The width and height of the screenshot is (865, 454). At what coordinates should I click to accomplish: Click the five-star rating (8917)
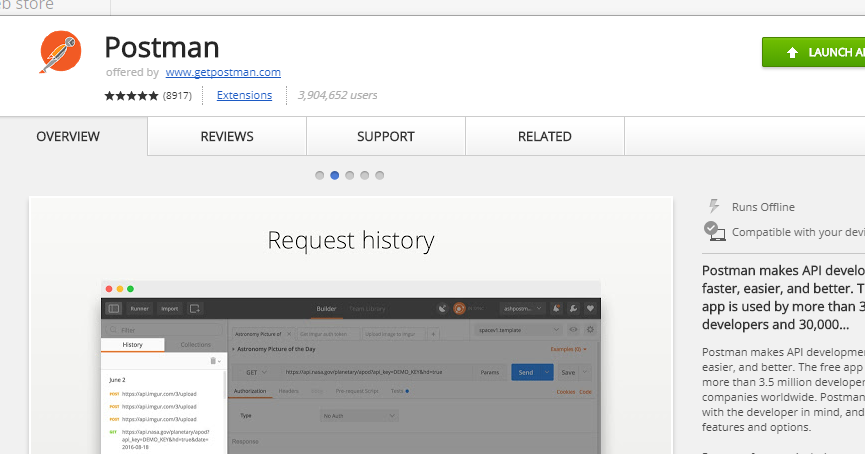(x=148, y=95)
